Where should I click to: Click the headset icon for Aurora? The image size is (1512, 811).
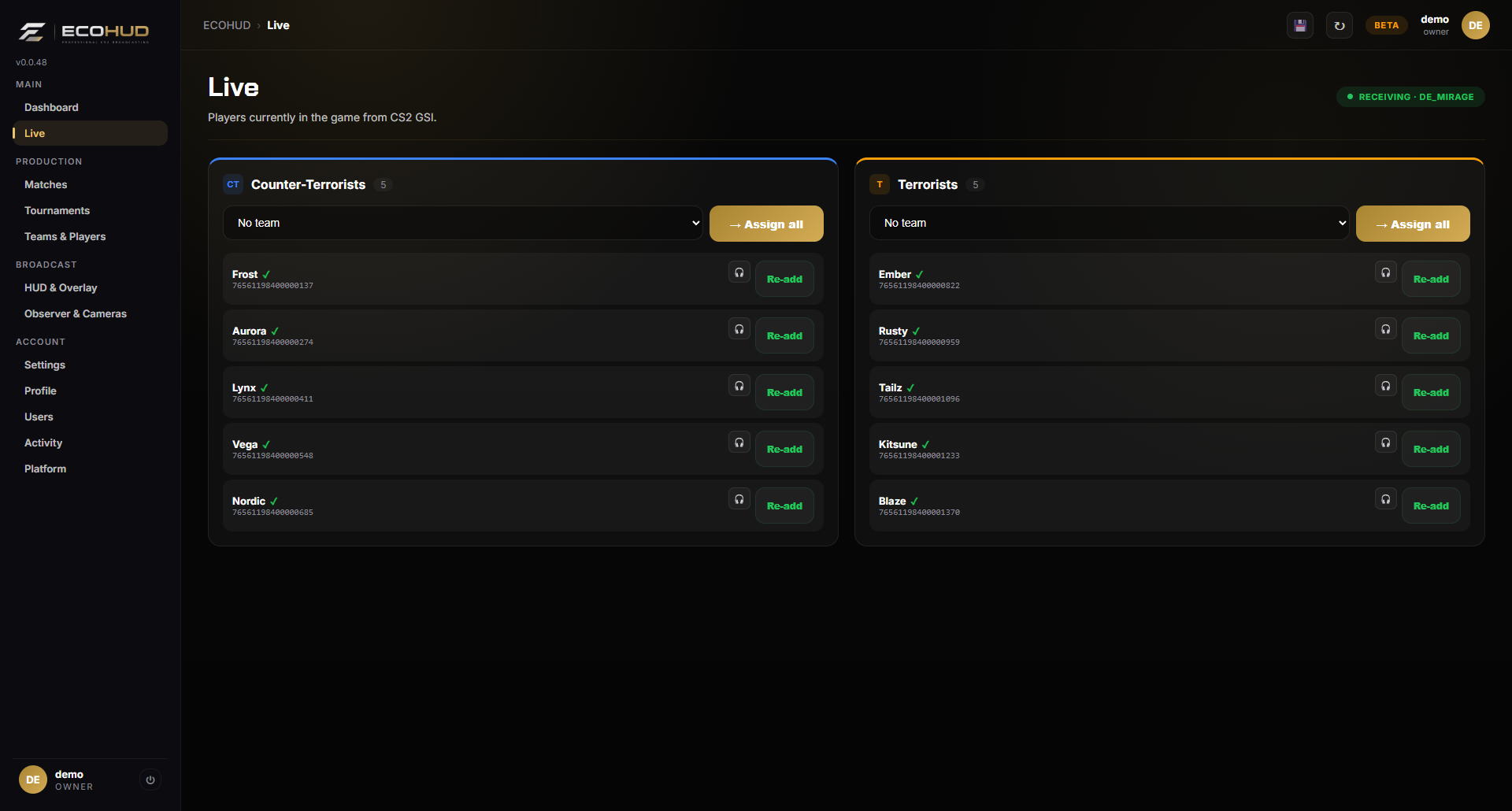(739, 329)
